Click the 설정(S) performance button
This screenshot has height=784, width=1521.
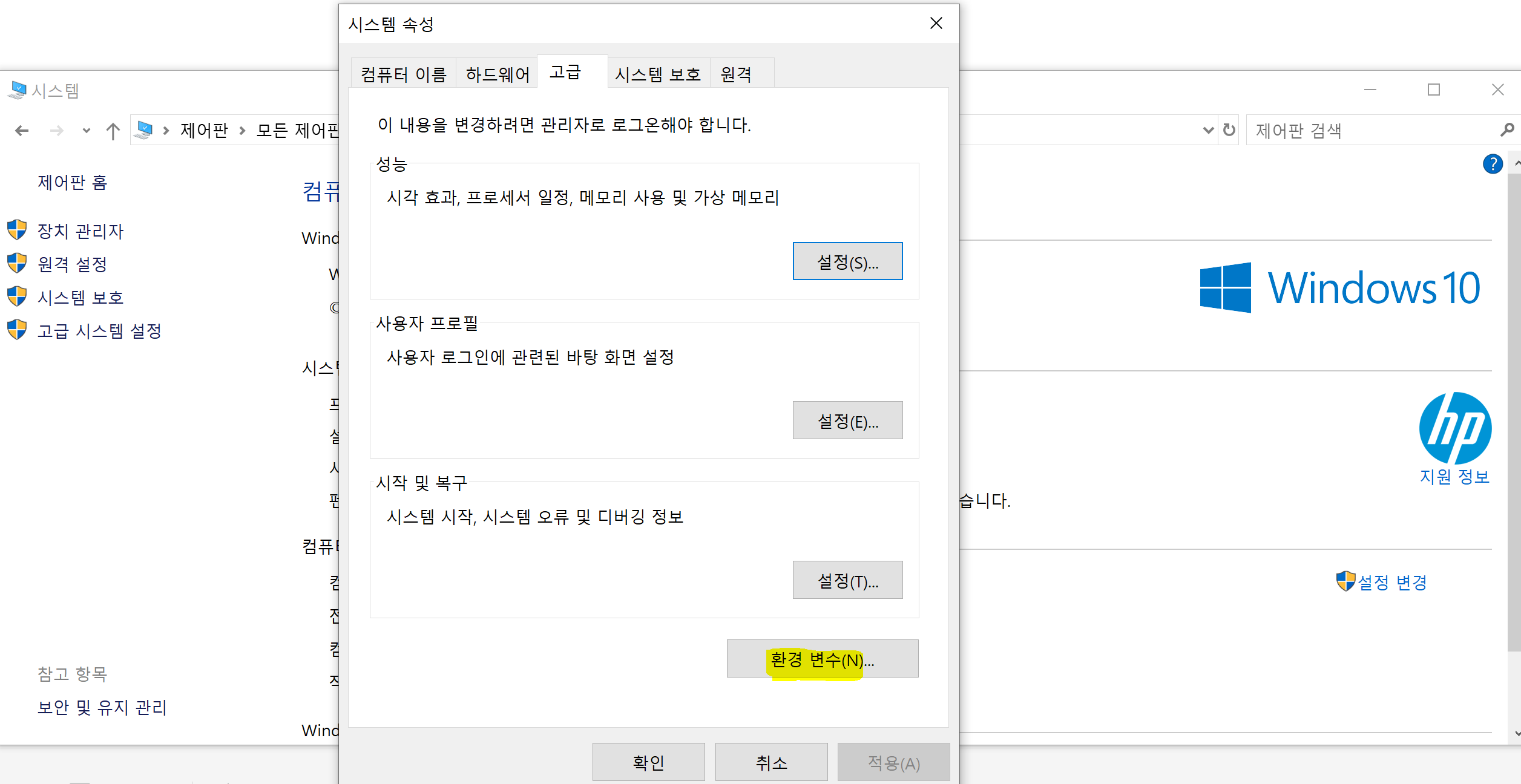point(847,261)
